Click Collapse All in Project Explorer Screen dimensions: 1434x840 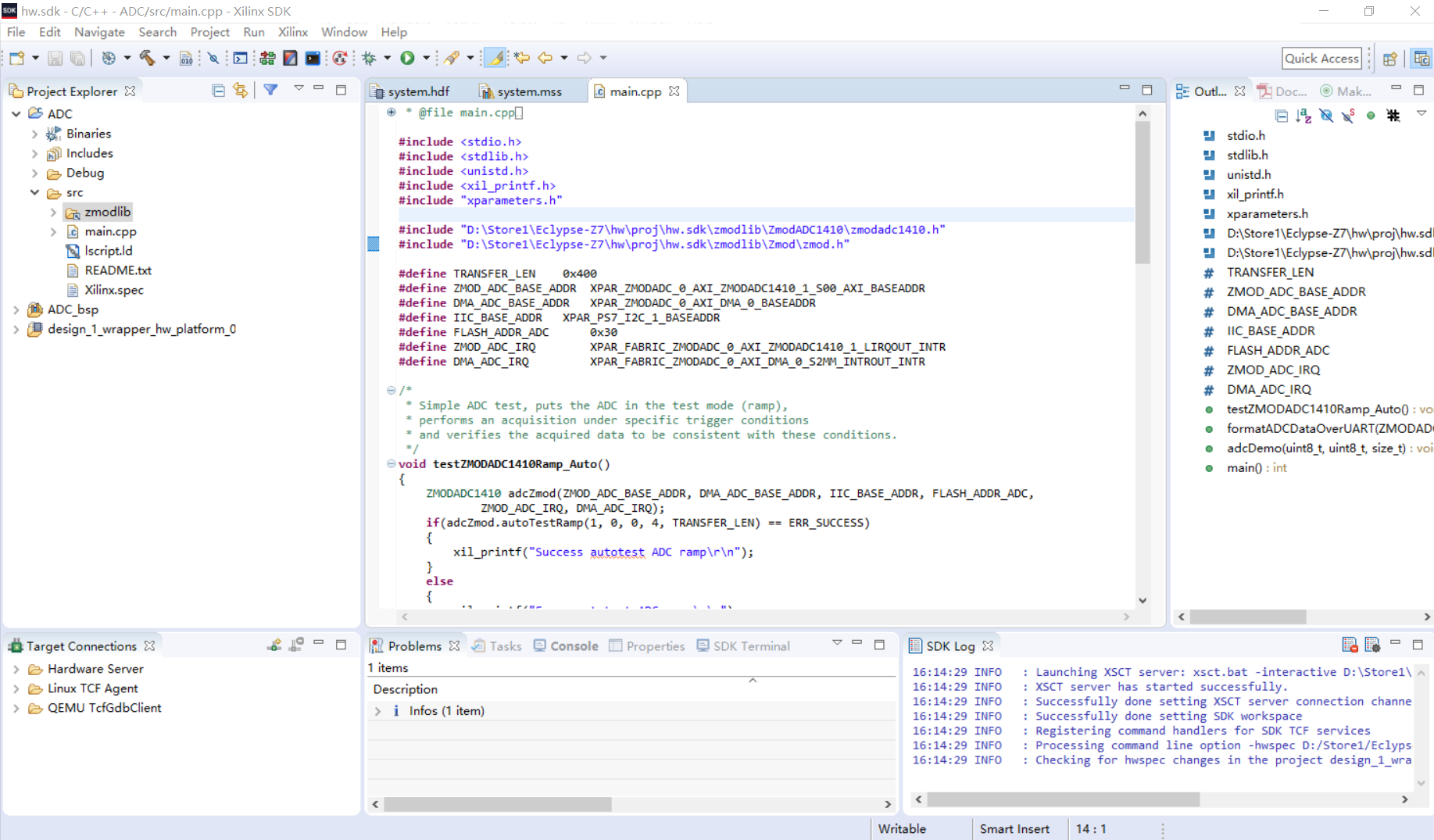click(x=218, y=91)
